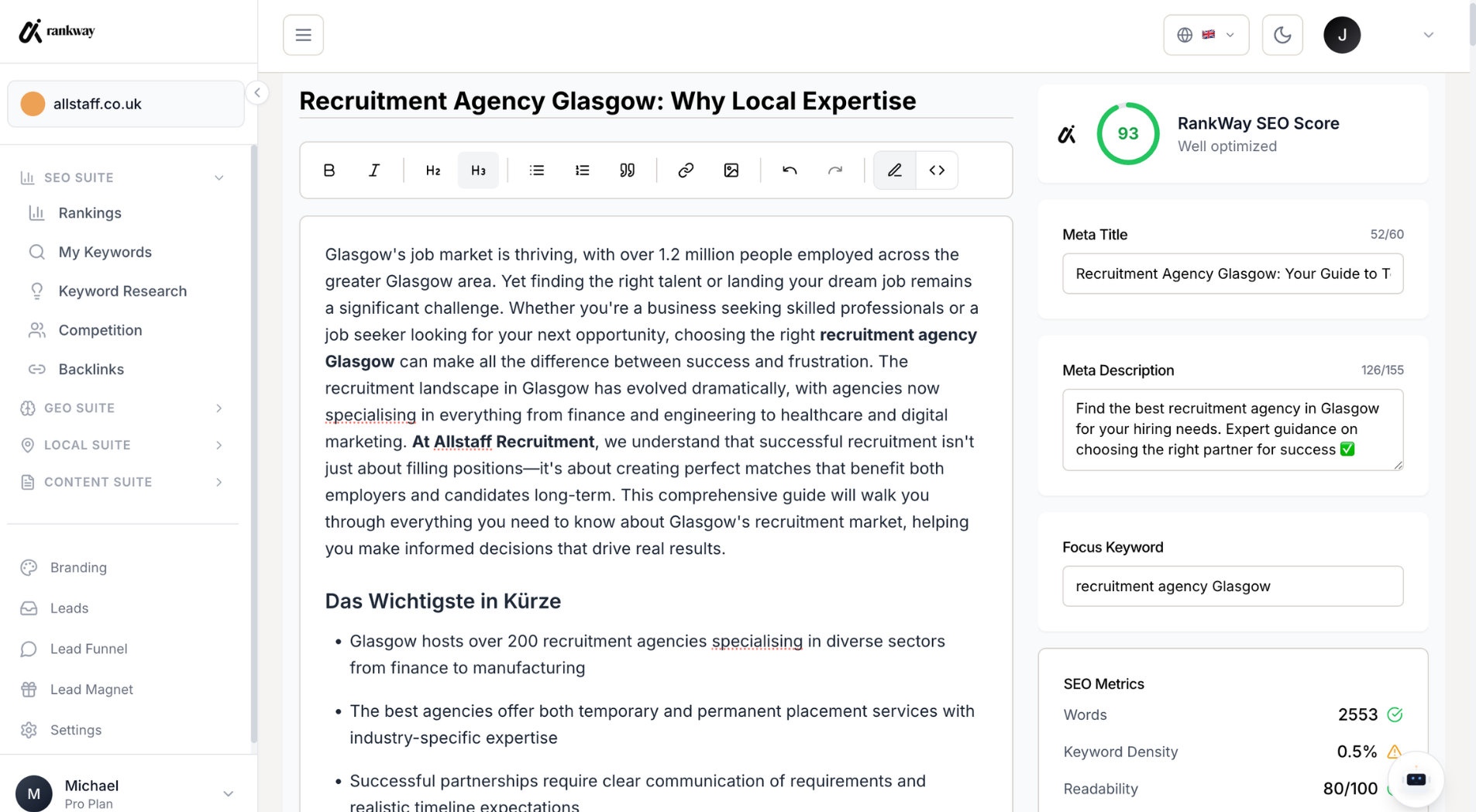
Task: Undo the last edit
Action: coord(790,170)
